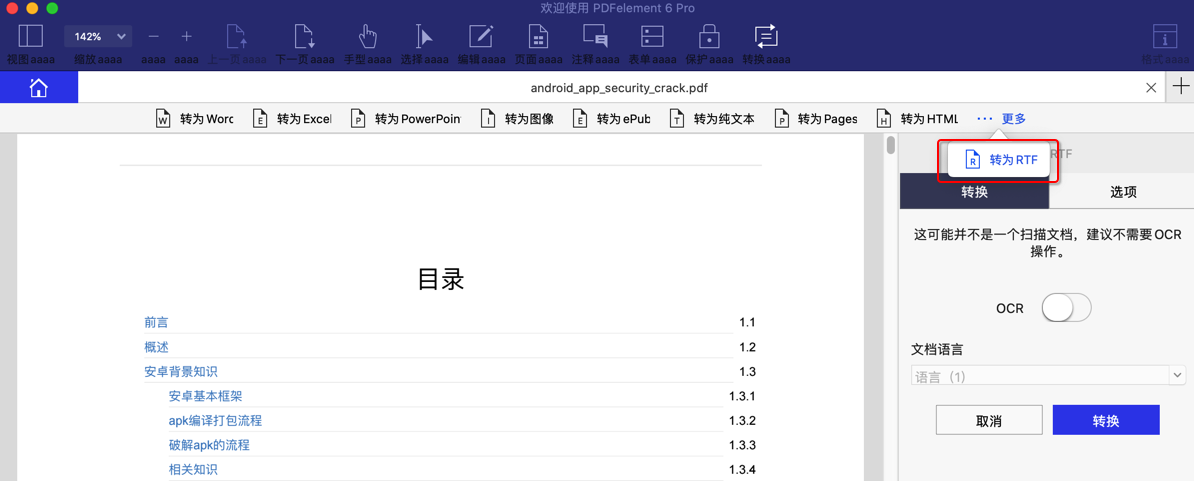
Task: Go to the Home tab icon
Action: coord(38,88)
